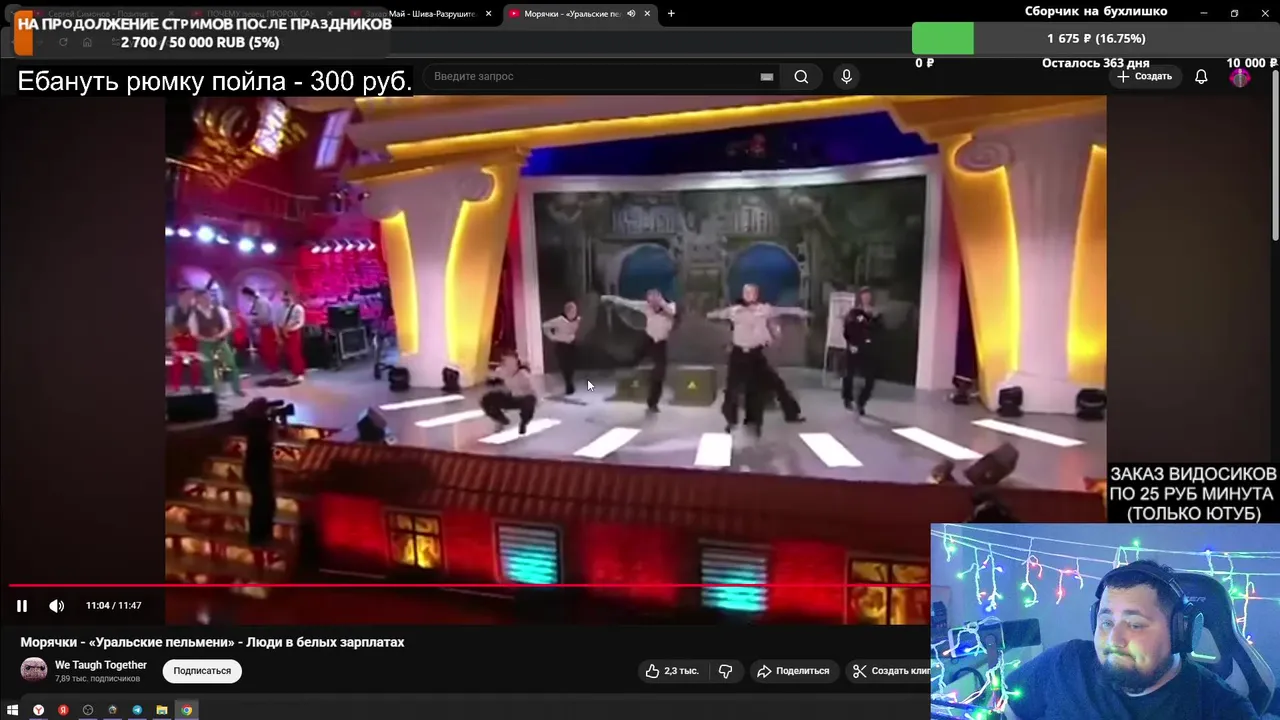Image resolution: width=1280 pixels, height=720 pixels.
Task: Open OBS Studio from the taskbar
Action: (x=88, y=710)
